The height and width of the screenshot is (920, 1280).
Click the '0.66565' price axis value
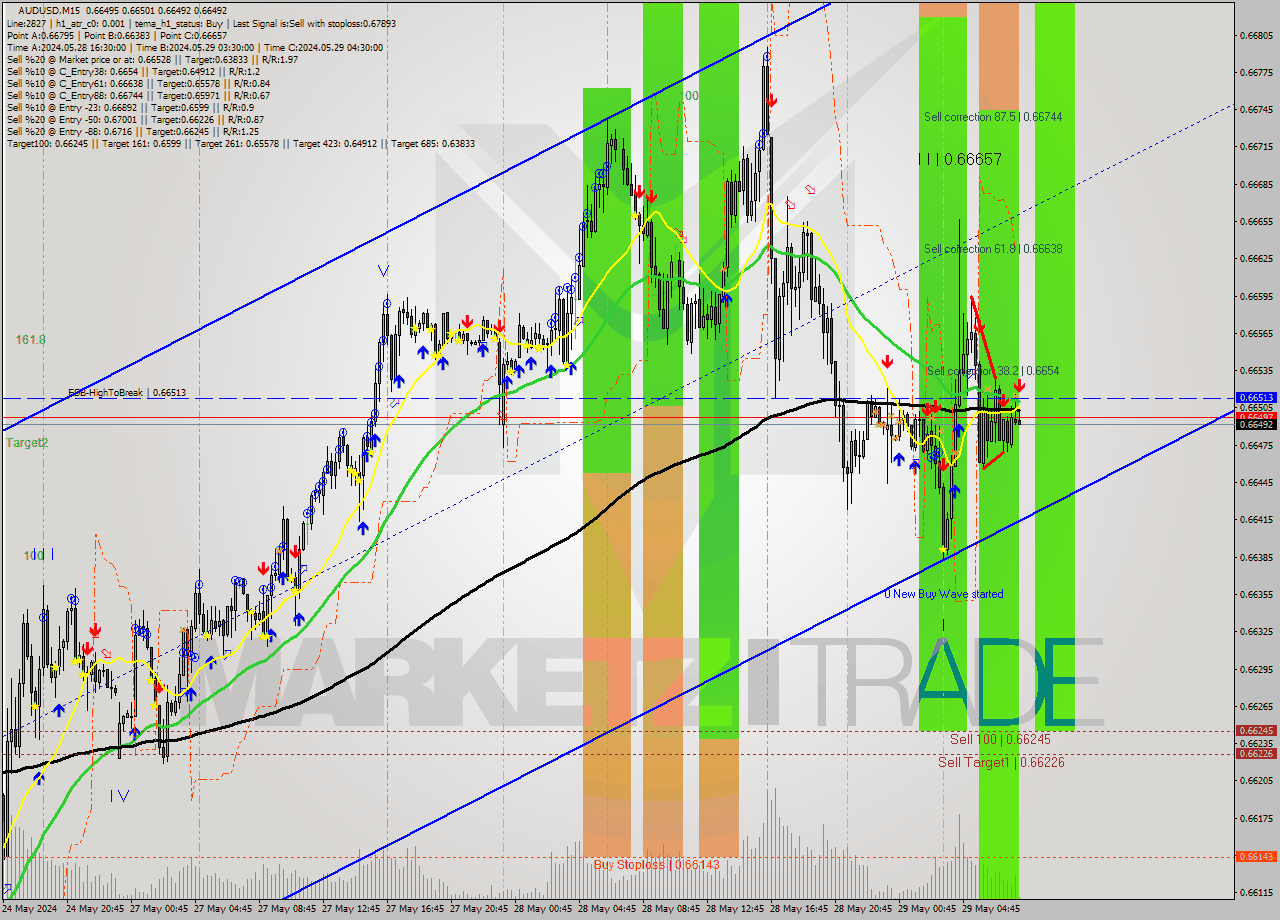pyautogui.click(x=1256, y=333)
